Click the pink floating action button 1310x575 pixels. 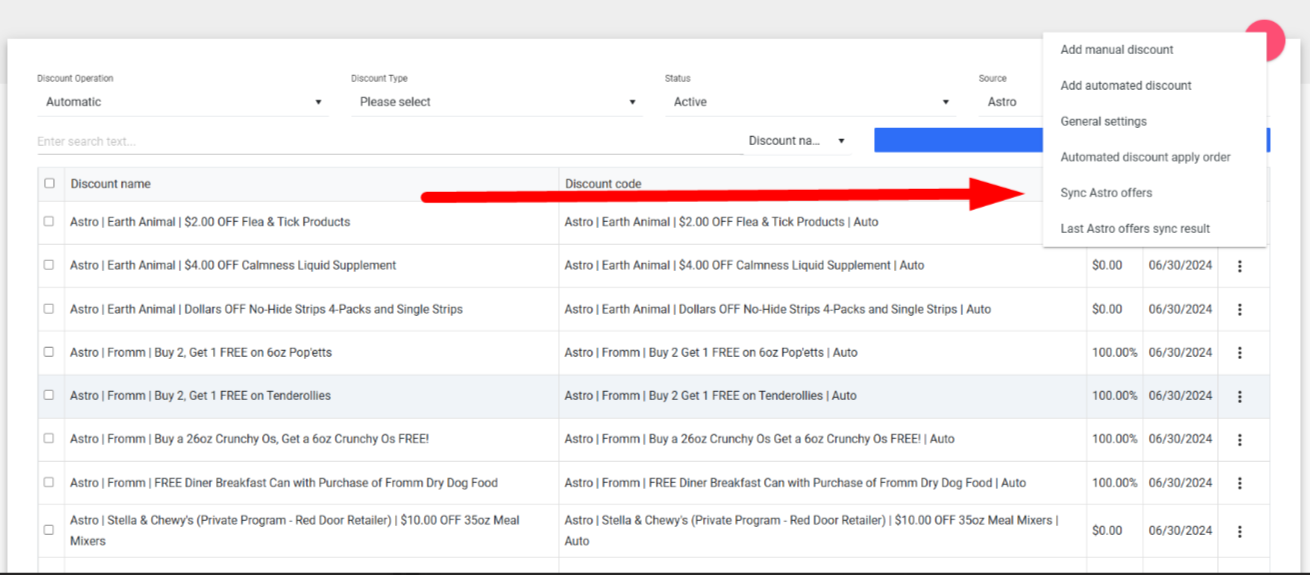coord(1273,40)
